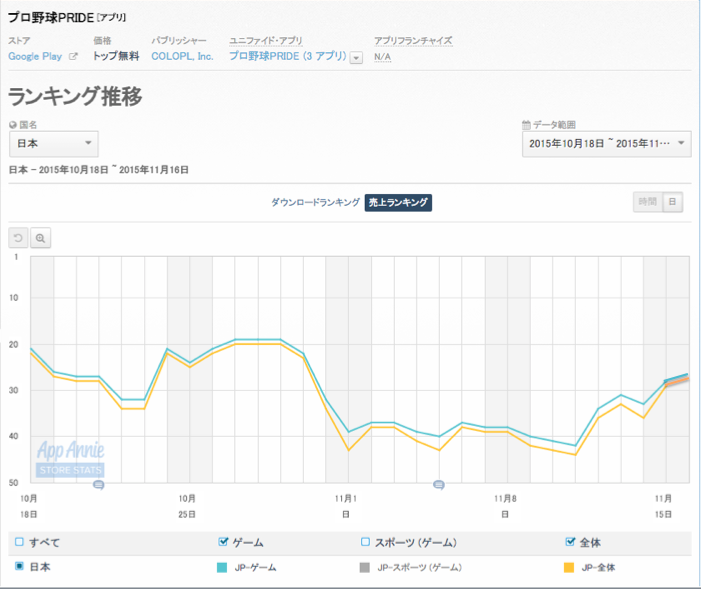
Task: Select the 日 granularity button
Action: tap(672, 202)
